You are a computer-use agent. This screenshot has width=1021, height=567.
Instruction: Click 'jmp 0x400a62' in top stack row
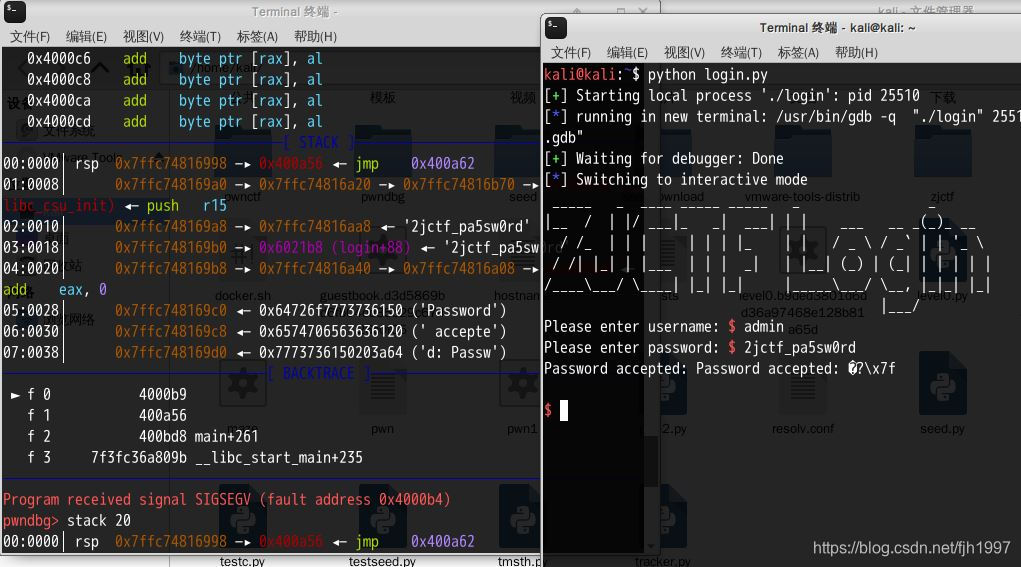click(x=415, y=163)
